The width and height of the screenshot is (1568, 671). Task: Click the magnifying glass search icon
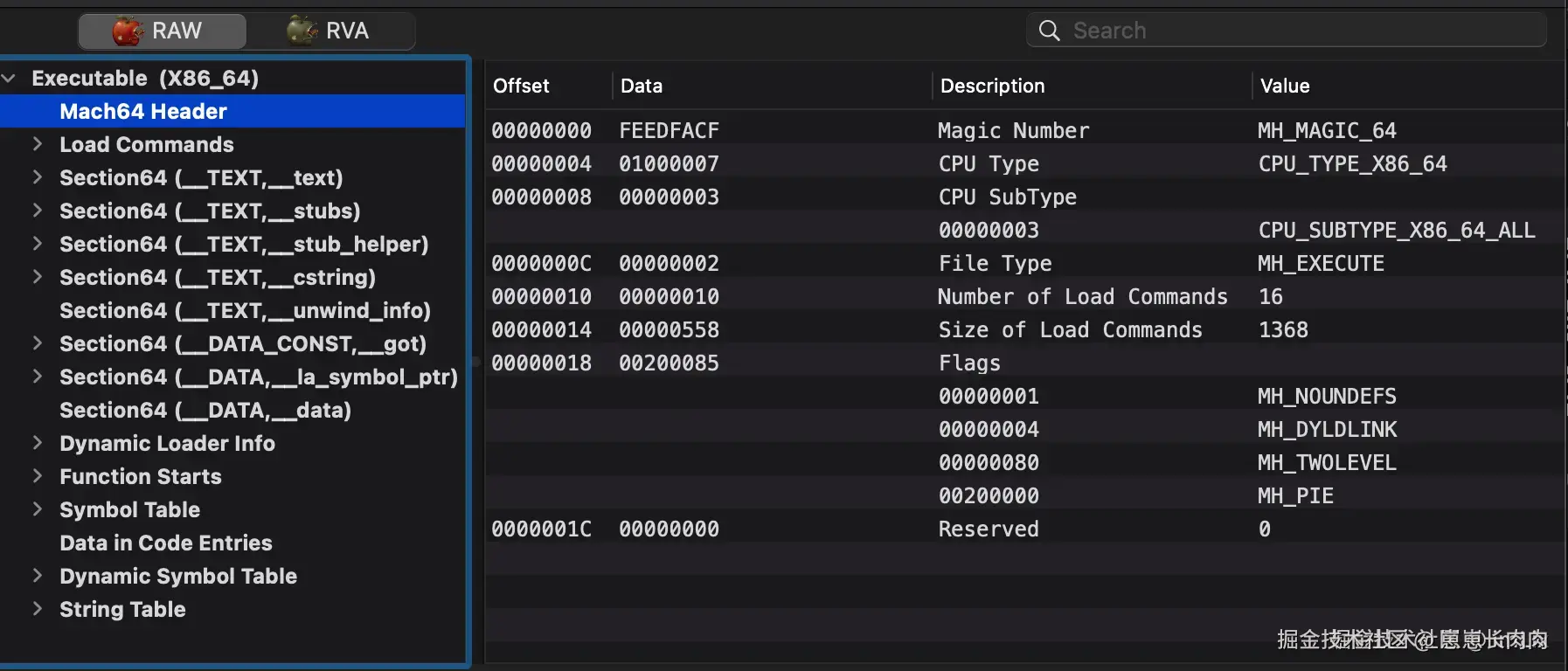coord(1049,31)
